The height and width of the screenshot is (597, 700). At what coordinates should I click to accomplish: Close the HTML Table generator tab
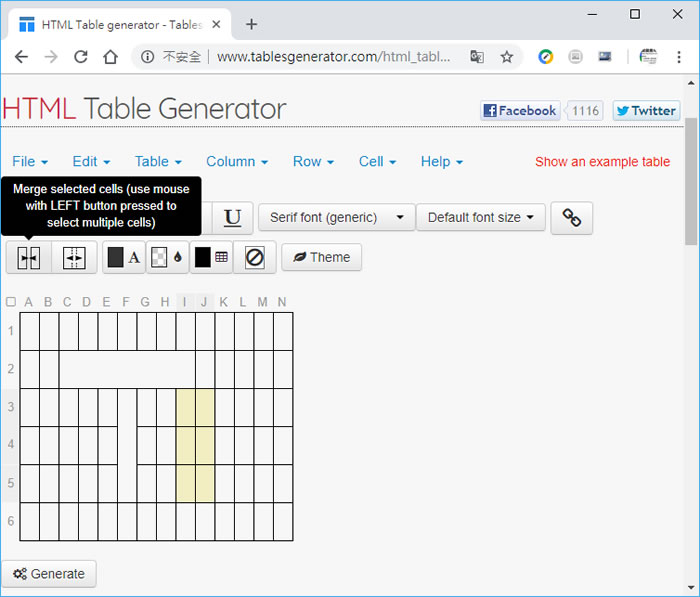pyautogui.click(x=216, y=24)
